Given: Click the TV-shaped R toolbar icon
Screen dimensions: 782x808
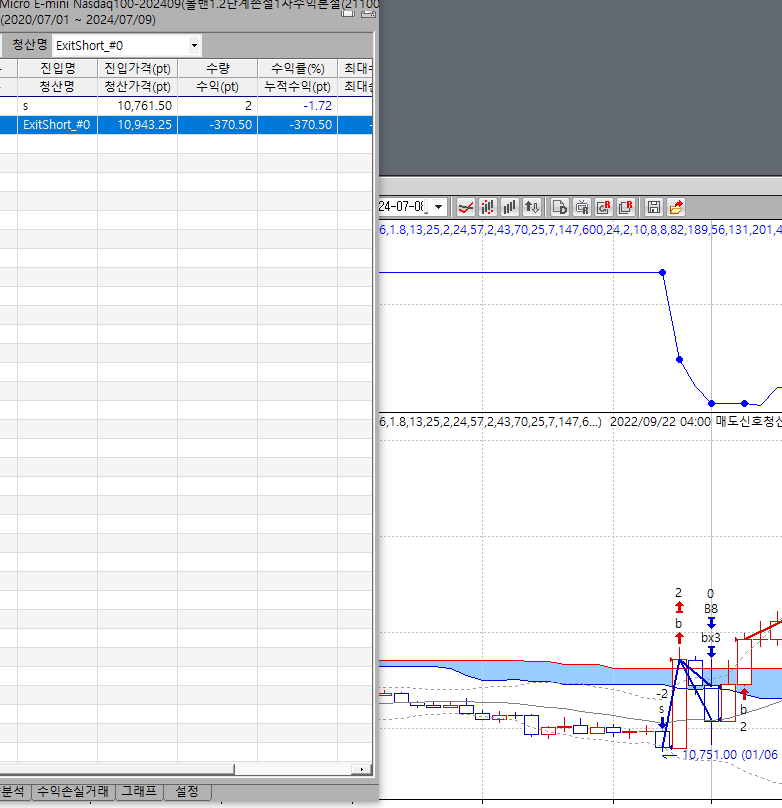Looking at the screenshot, I should [x=582, y=207].
